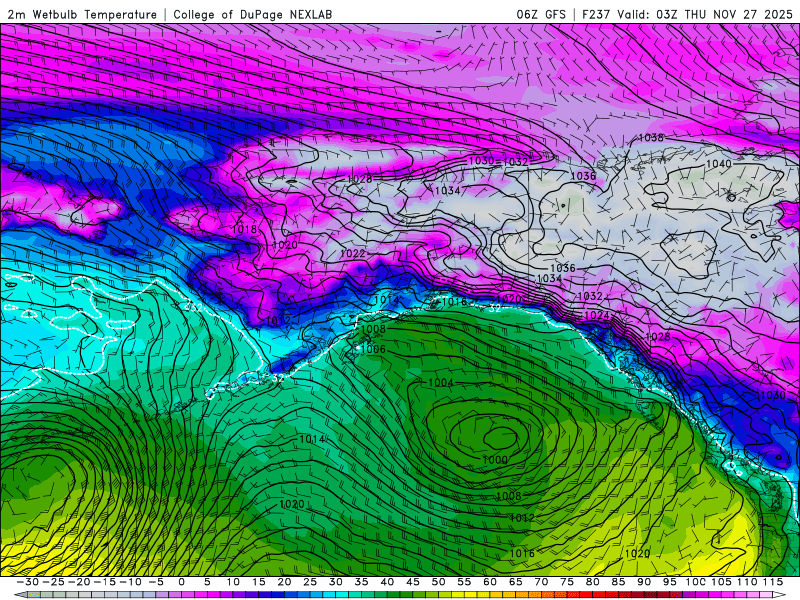Click the 25 value on the color scale

click(310, 582)
